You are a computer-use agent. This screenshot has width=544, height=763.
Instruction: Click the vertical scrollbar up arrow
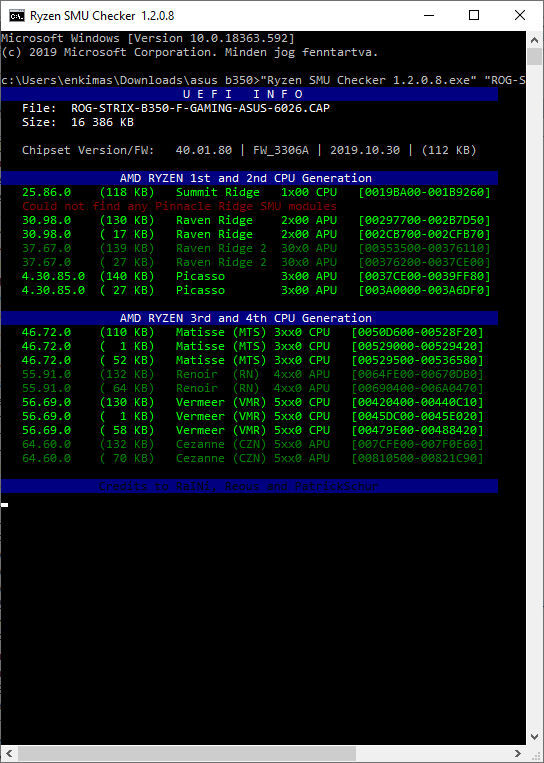[534, 39]
